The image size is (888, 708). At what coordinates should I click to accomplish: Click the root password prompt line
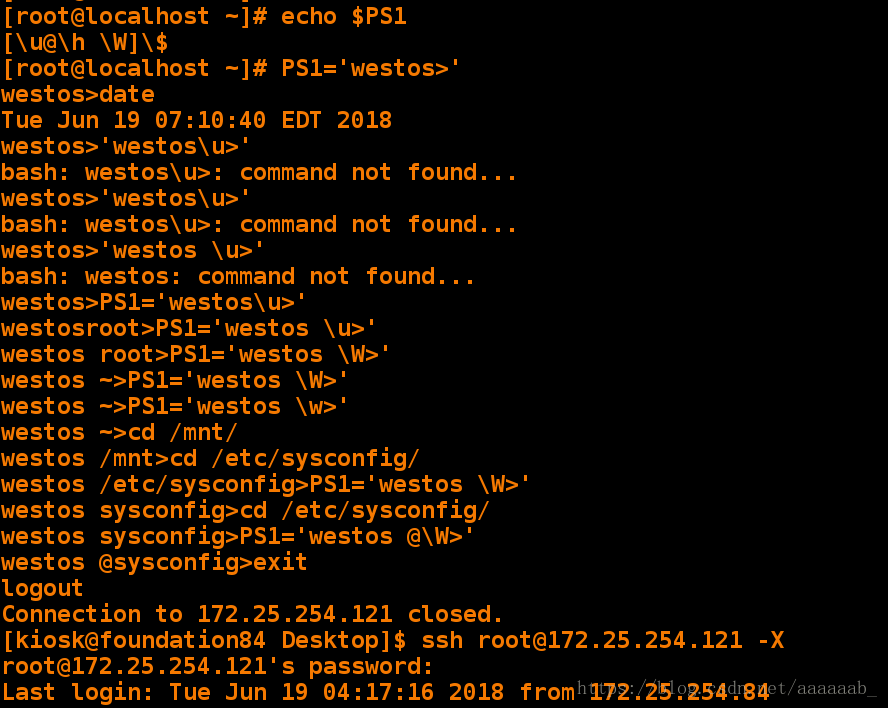pyautogui.click(x=217, y=667)
